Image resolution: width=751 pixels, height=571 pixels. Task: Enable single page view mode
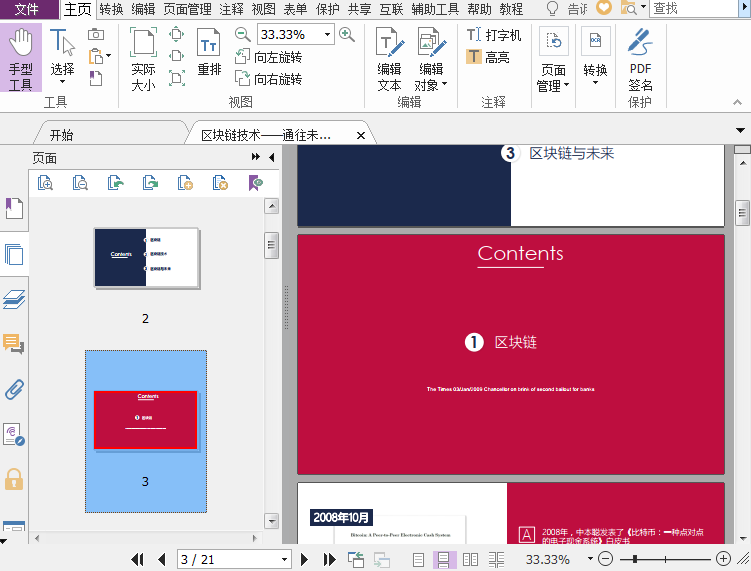[418, 559]
